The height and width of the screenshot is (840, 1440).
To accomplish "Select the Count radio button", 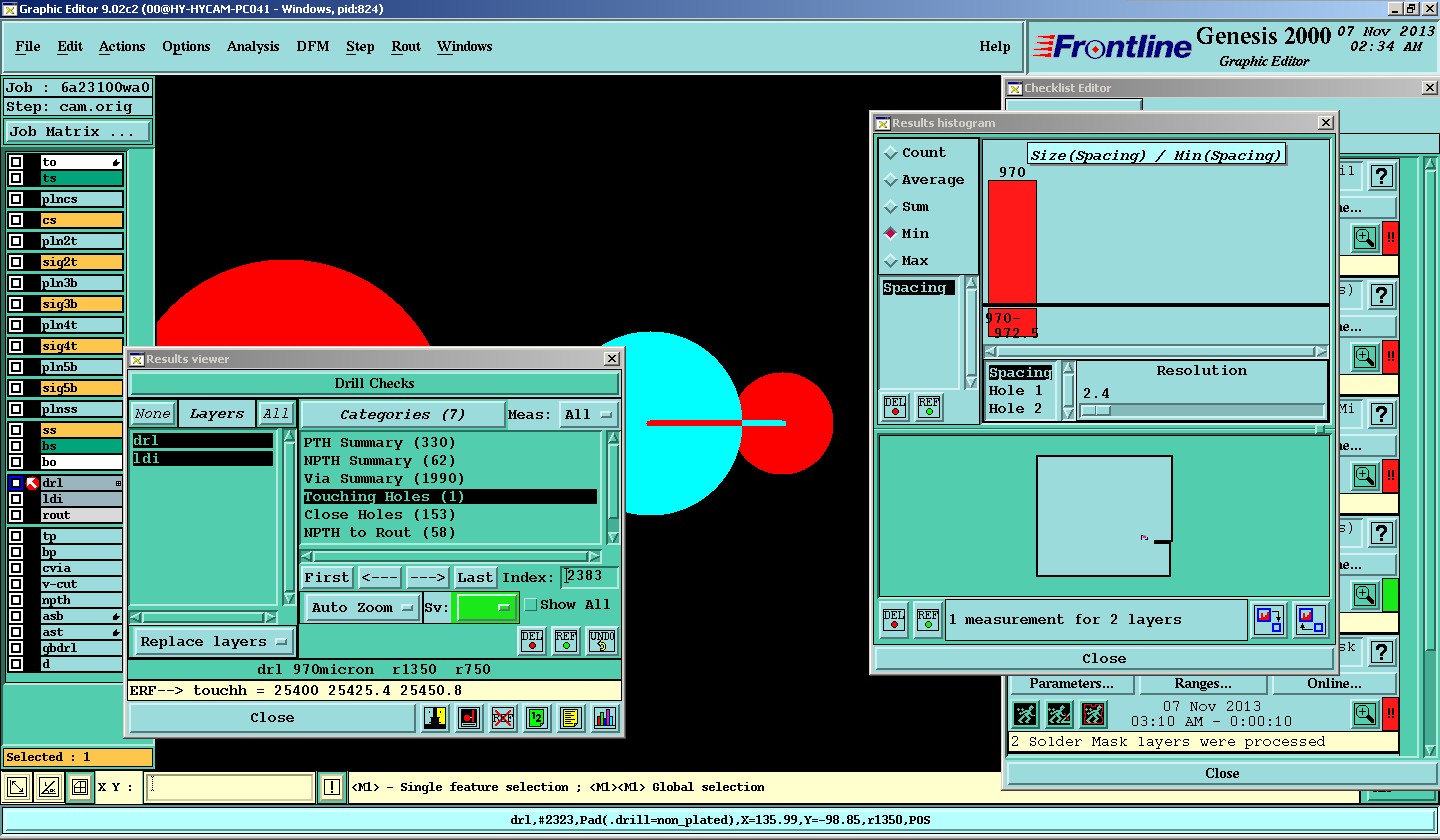I will (x=890, y=153).
